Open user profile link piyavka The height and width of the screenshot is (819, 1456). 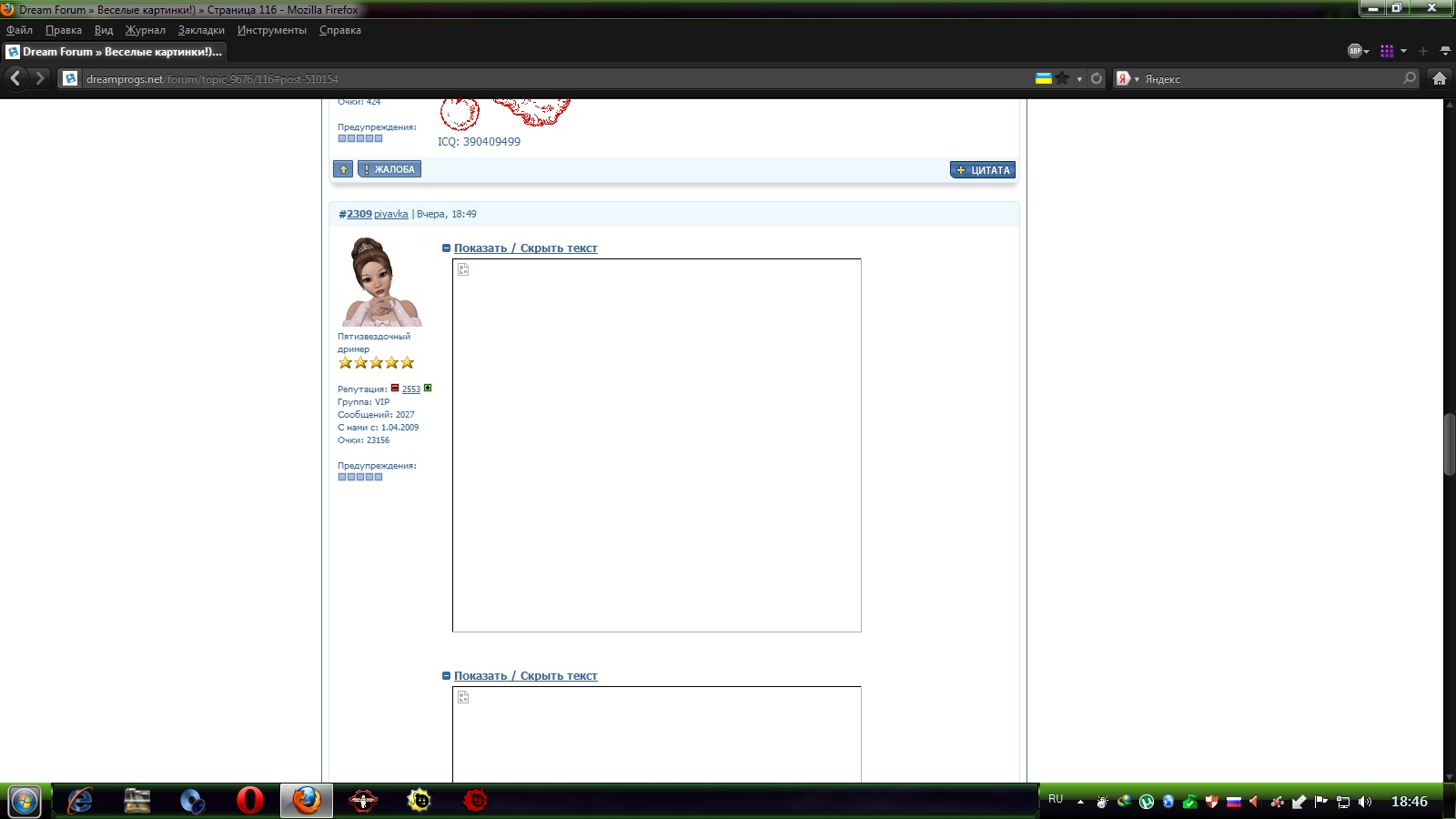tap(390, 214)
